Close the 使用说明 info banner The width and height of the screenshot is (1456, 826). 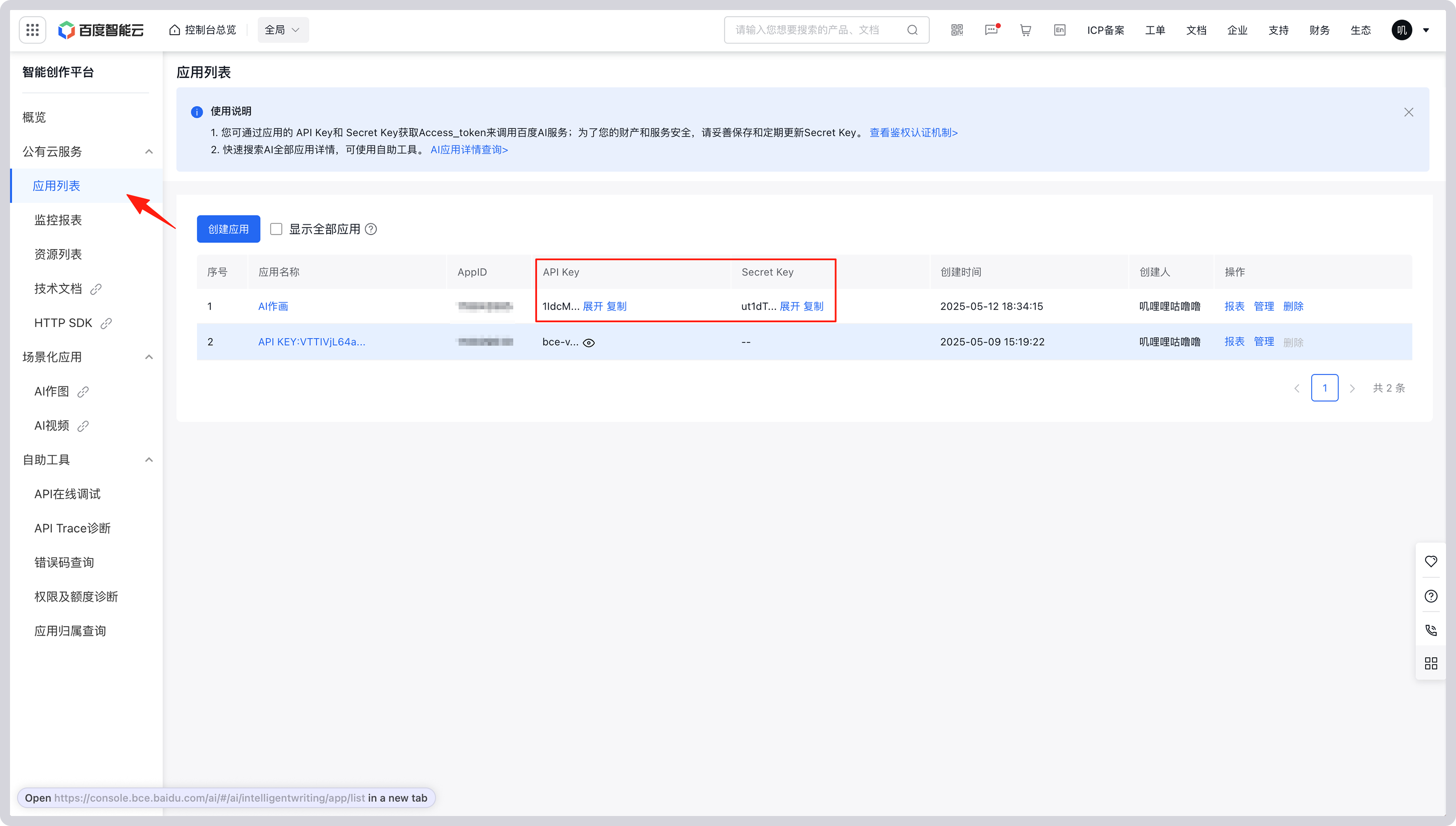click(1408, 112)
